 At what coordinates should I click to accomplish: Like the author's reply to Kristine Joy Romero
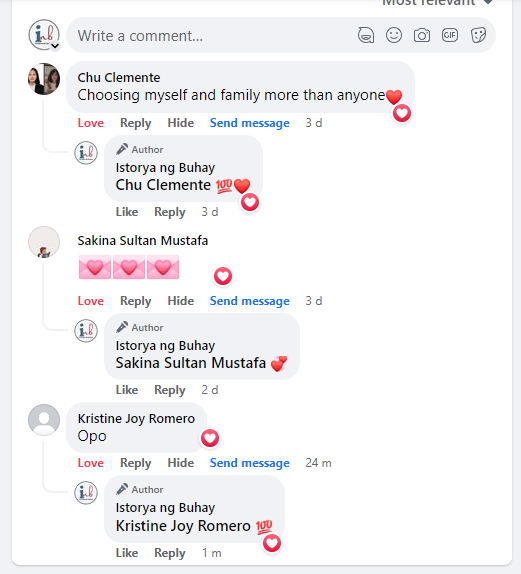[x=127, y=553]
